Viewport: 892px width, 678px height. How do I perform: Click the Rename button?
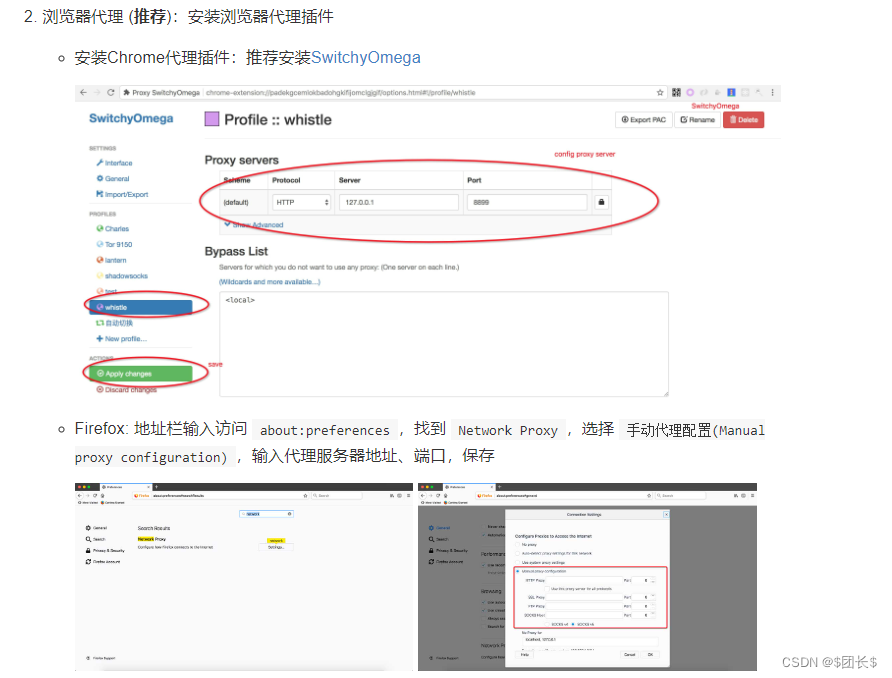697,120
